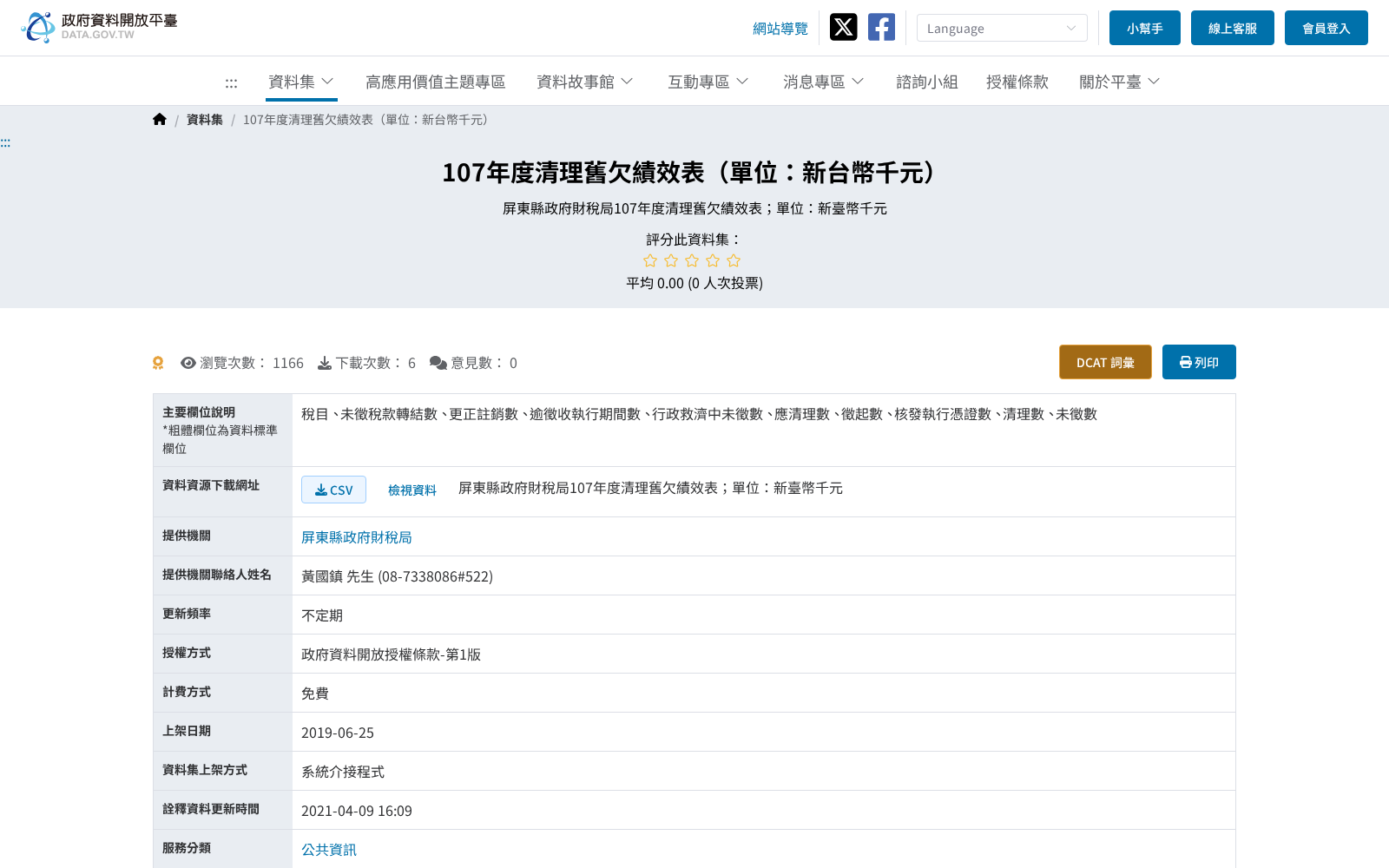Expand the 關於平臺 menu

click(x=1120, y=82)
